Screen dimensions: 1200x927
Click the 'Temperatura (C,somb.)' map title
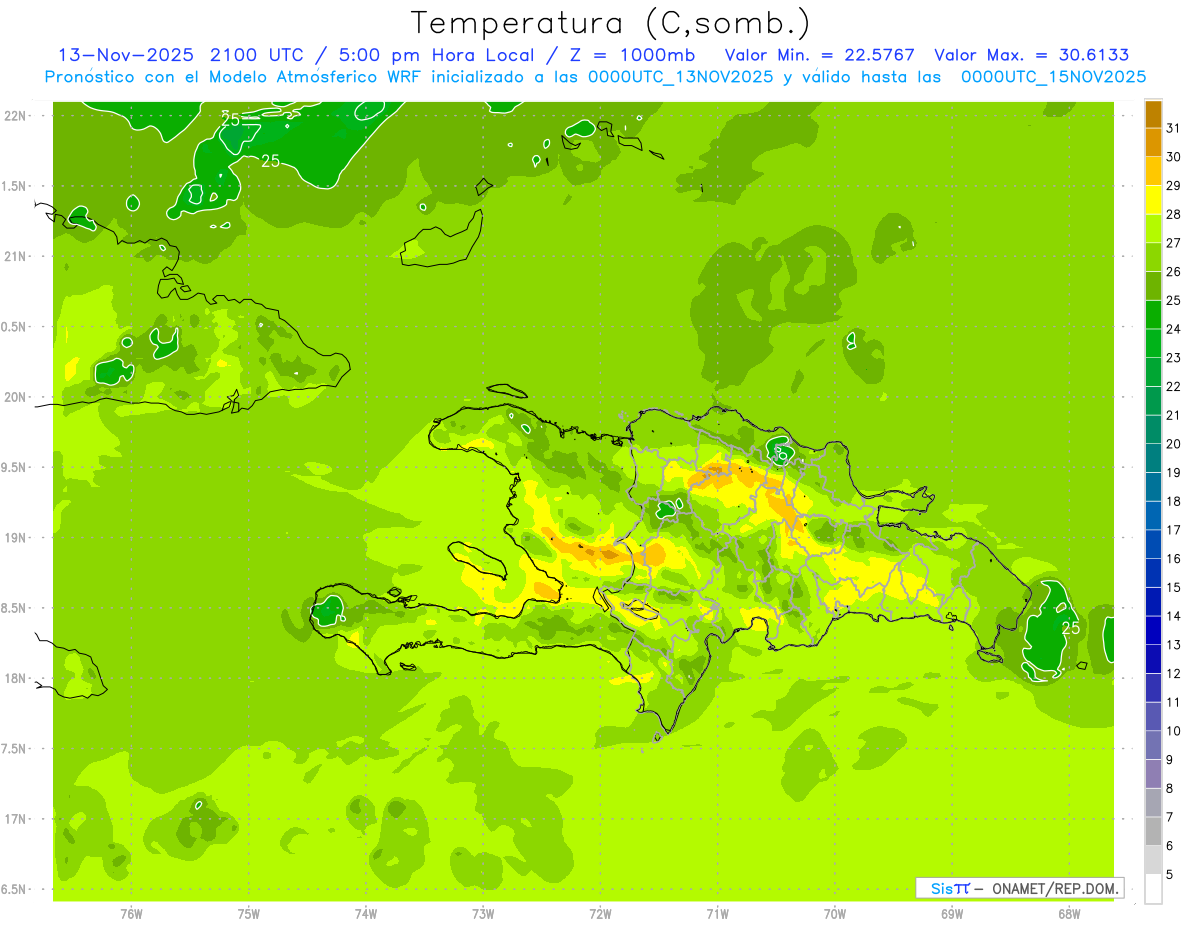pyautogui.click(x=611, y=23)
